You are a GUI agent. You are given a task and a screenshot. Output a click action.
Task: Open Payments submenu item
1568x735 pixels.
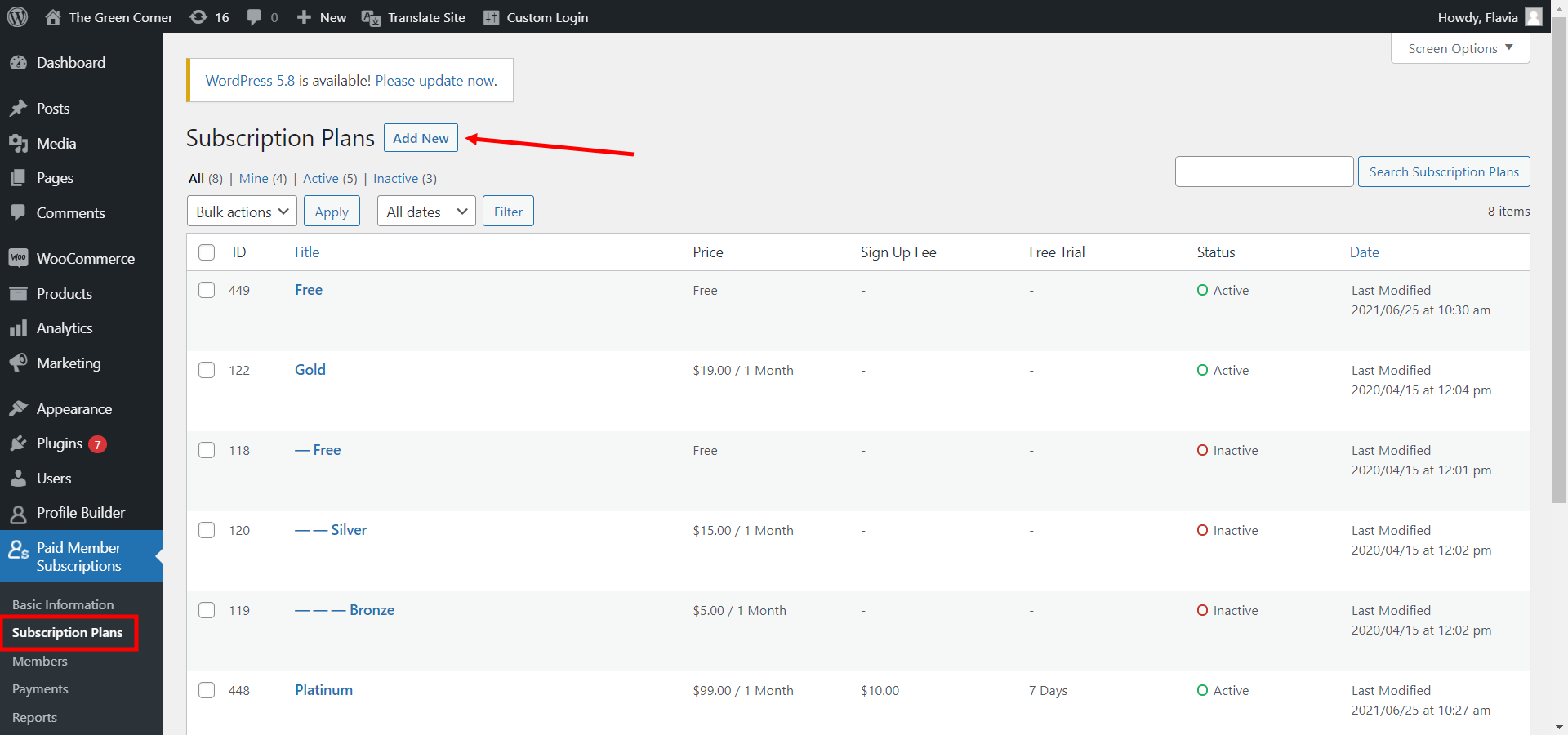40,689
